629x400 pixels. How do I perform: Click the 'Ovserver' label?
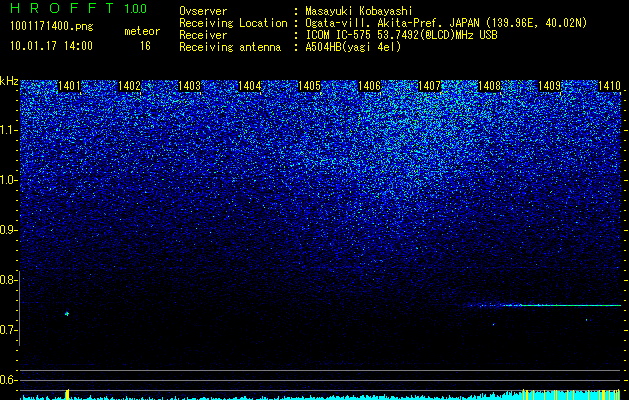(203, 11)
